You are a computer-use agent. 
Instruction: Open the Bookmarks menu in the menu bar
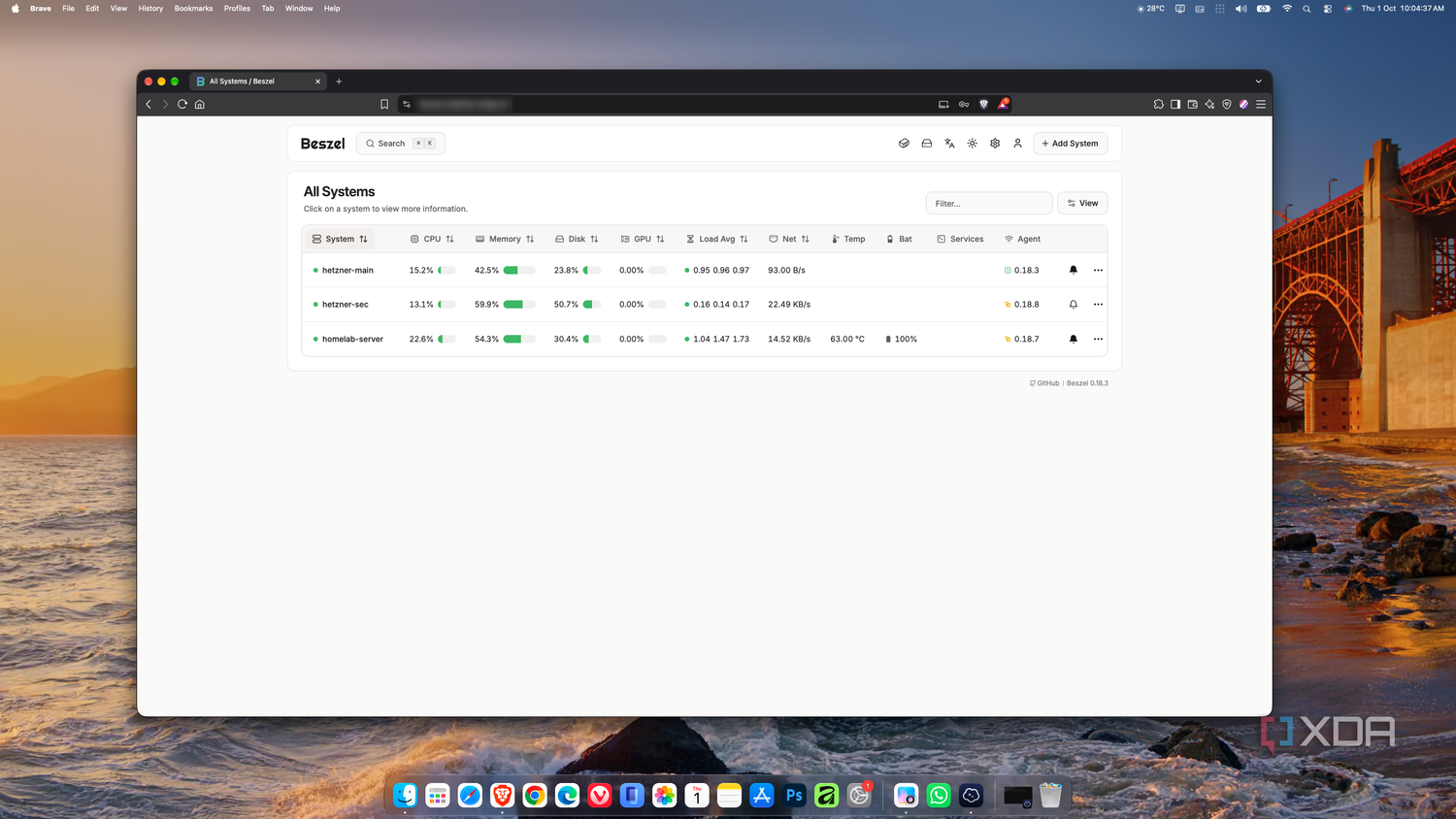pos(193,8)
